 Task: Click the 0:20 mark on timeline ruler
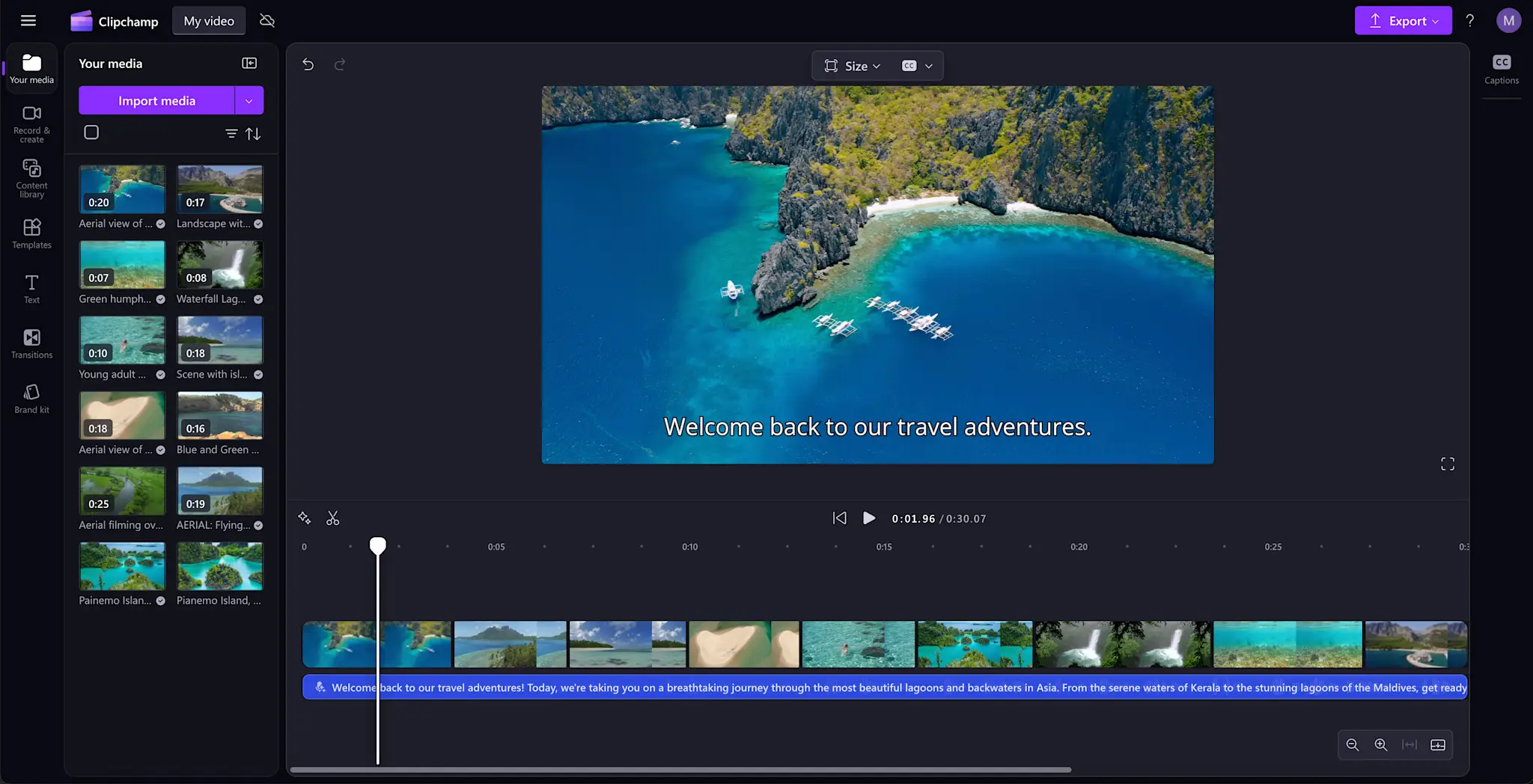point(1079,547)
